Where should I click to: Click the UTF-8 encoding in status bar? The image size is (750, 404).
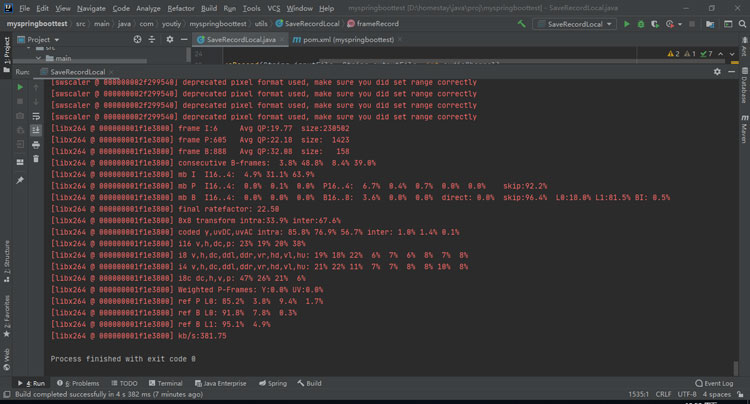[x=687, y=394]
